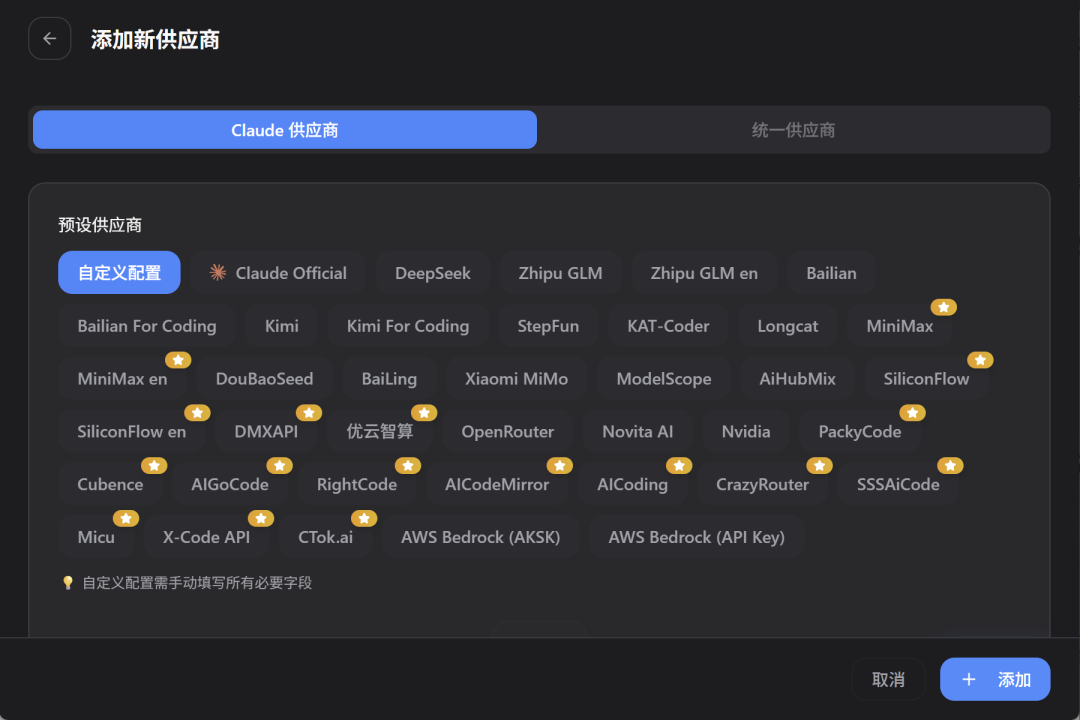Click the back arrow at top left
1080x720 pixels.
coord(50,38)
